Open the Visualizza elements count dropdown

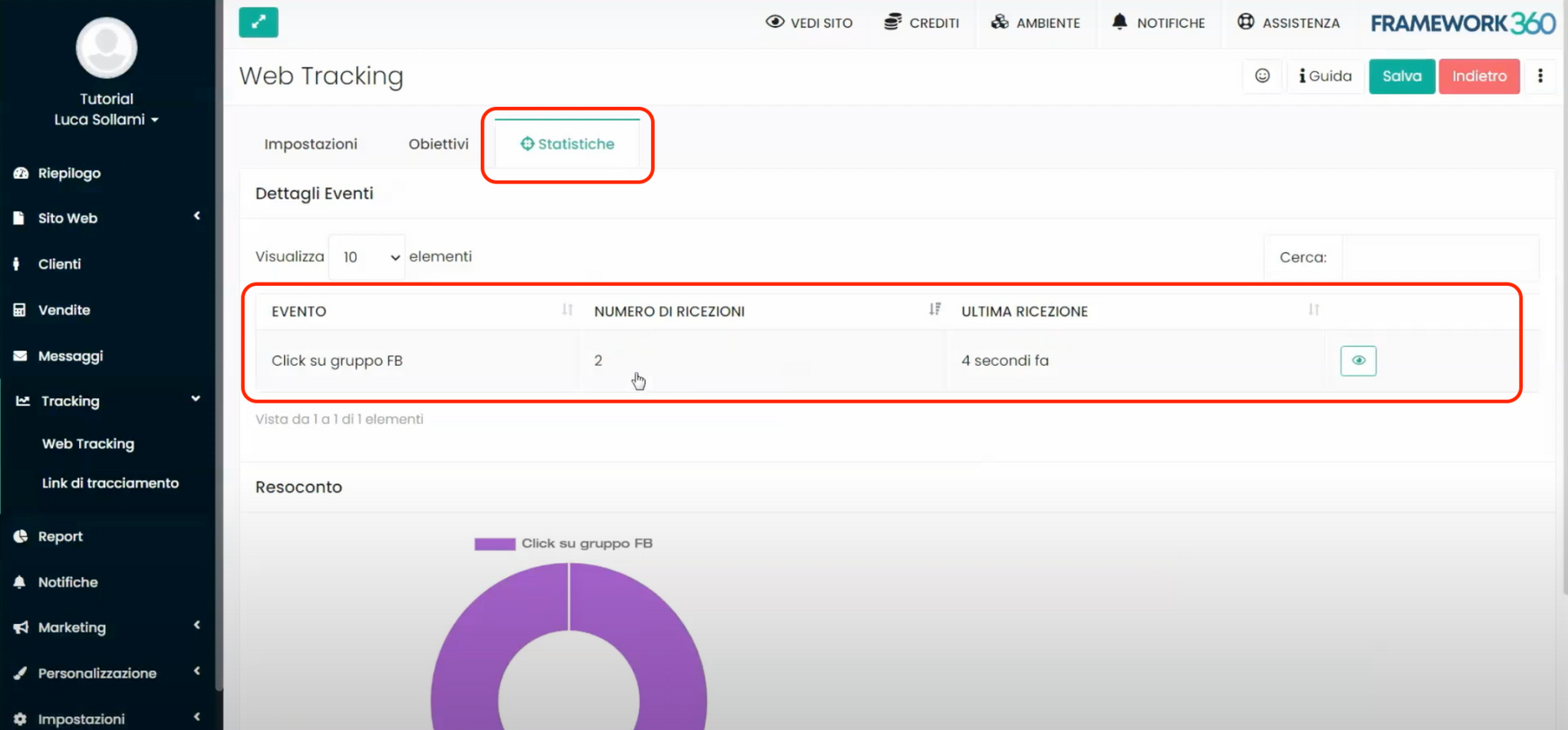click(x=367, y=257)
